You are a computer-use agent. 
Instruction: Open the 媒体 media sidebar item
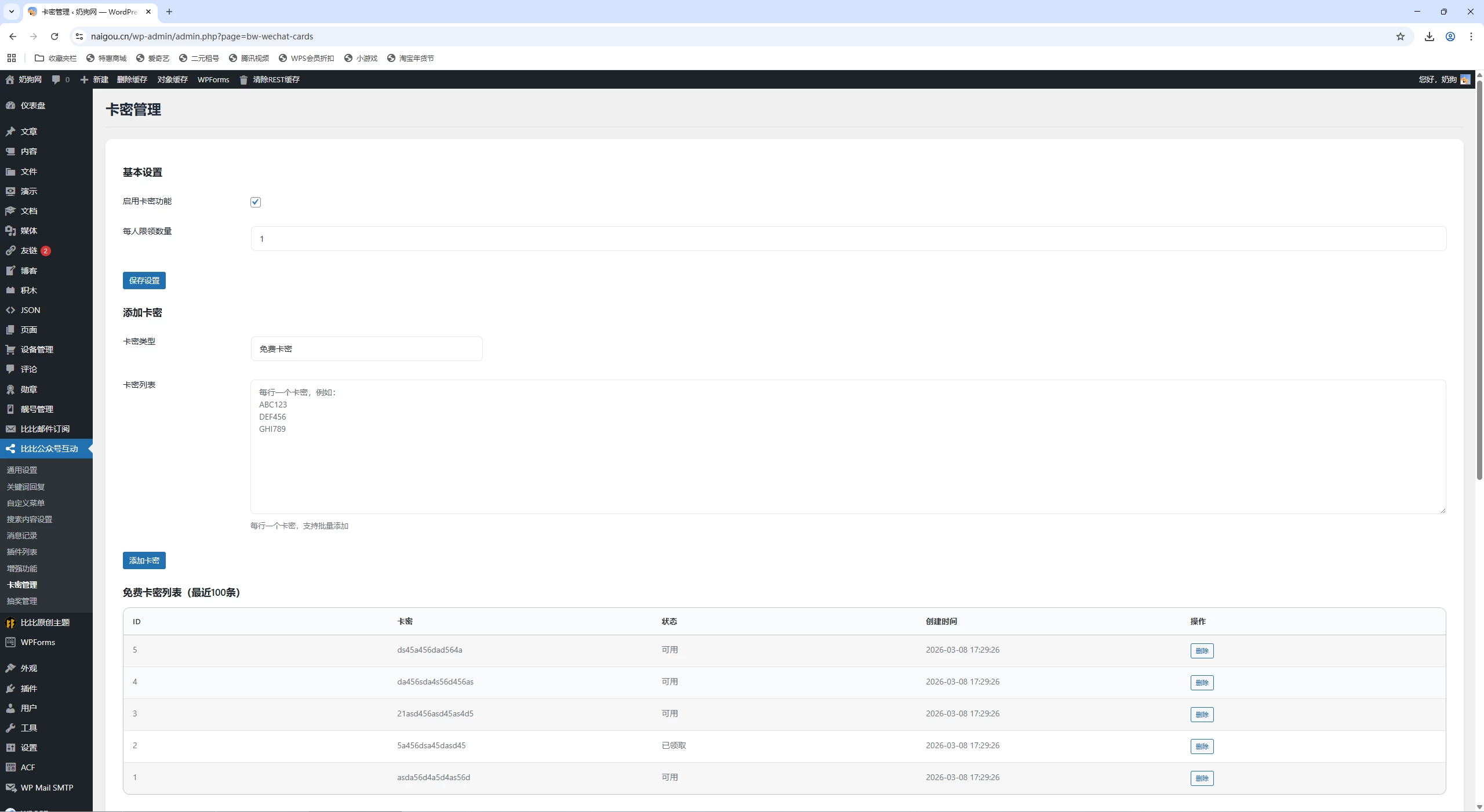click(x=29, y=231)
